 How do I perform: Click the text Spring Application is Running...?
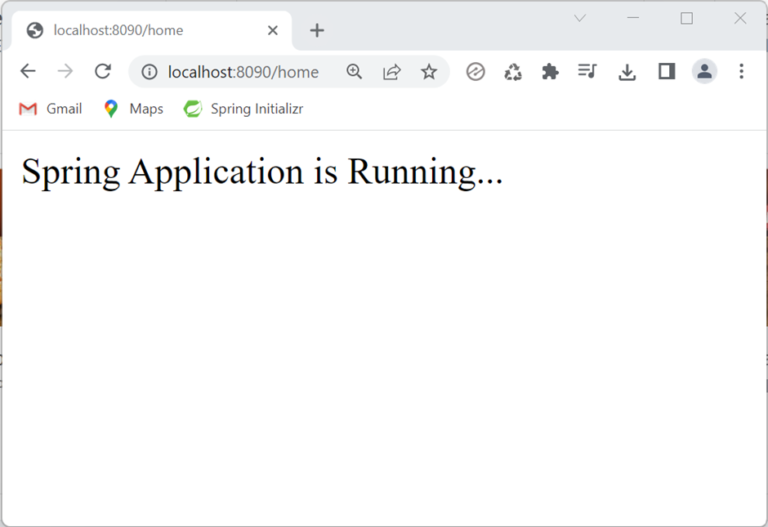click(x=262, y=171)
